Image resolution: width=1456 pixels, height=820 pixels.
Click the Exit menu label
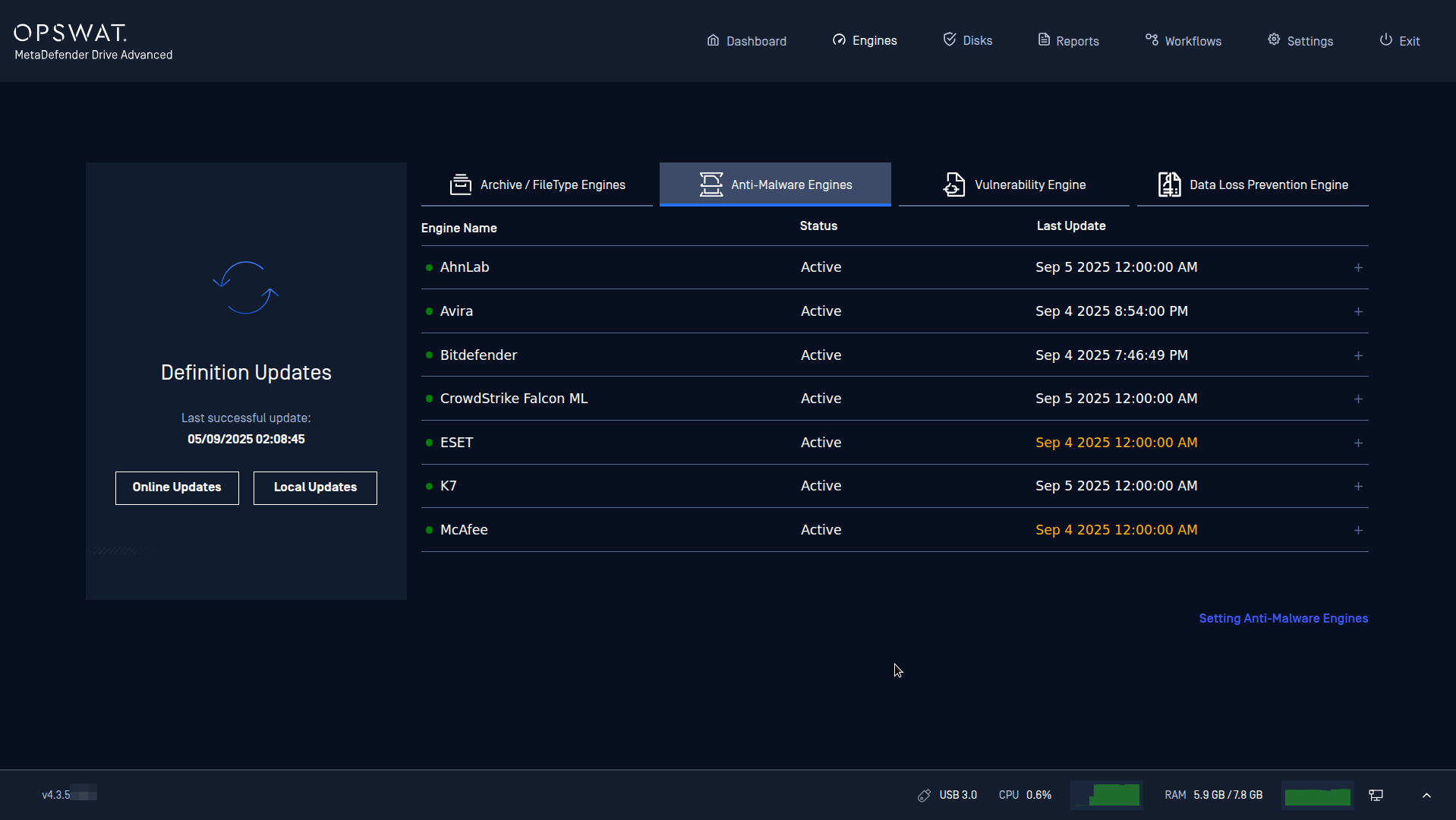tap(1409, 41)
